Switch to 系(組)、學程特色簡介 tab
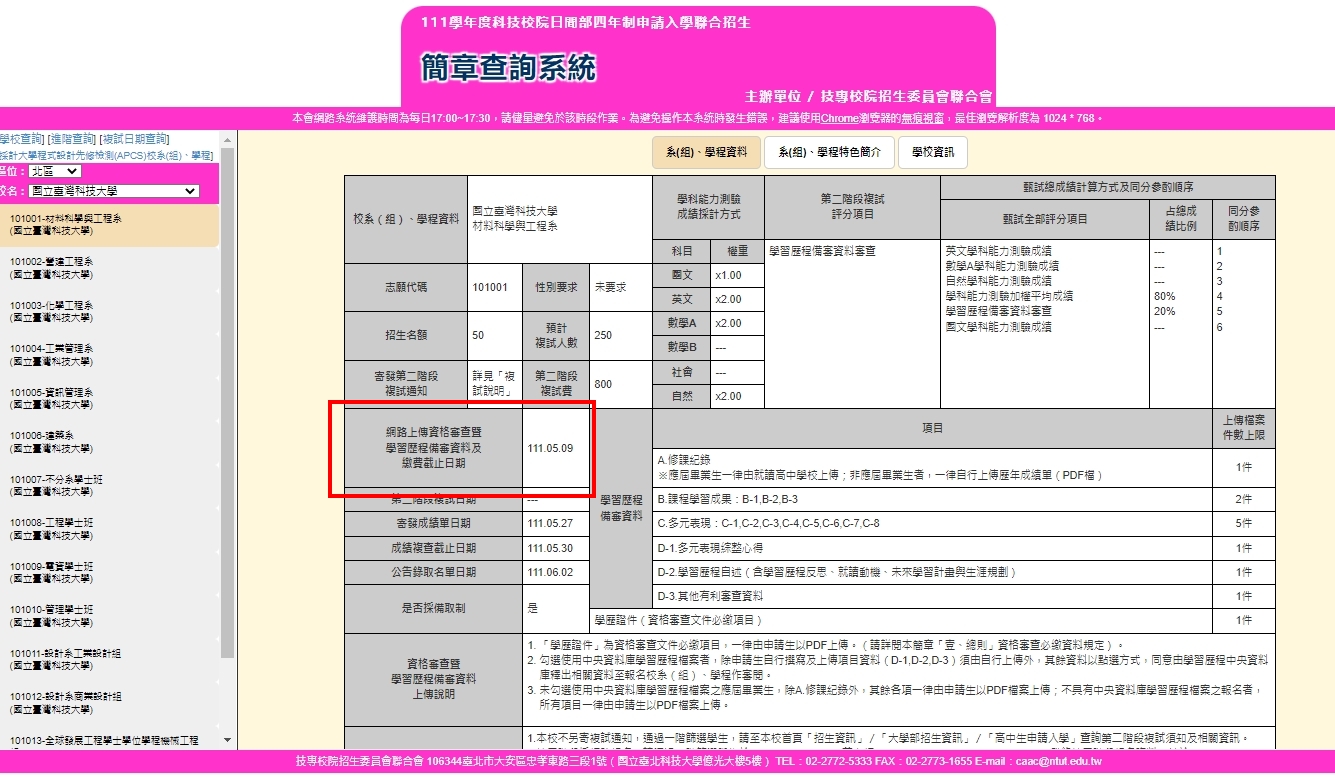 [x=827, y=152]
